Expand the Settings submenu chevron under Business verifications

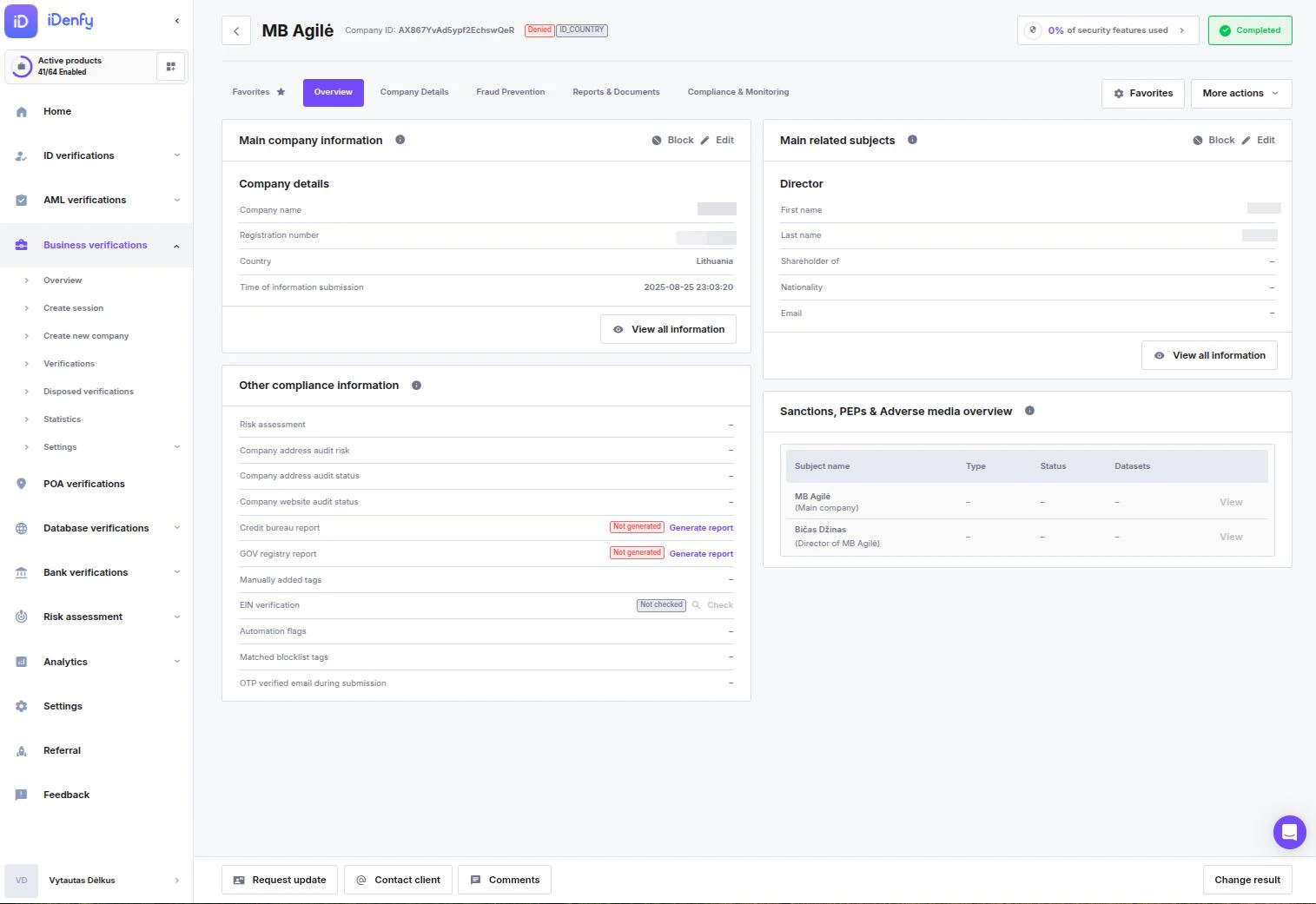point(177,447)
